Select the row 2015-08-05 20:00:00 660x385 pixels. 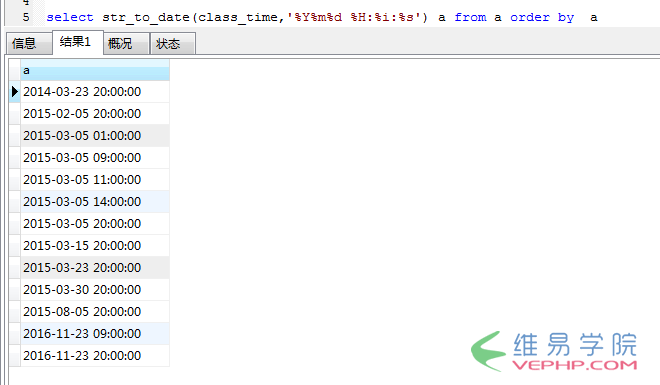(95, 311)
